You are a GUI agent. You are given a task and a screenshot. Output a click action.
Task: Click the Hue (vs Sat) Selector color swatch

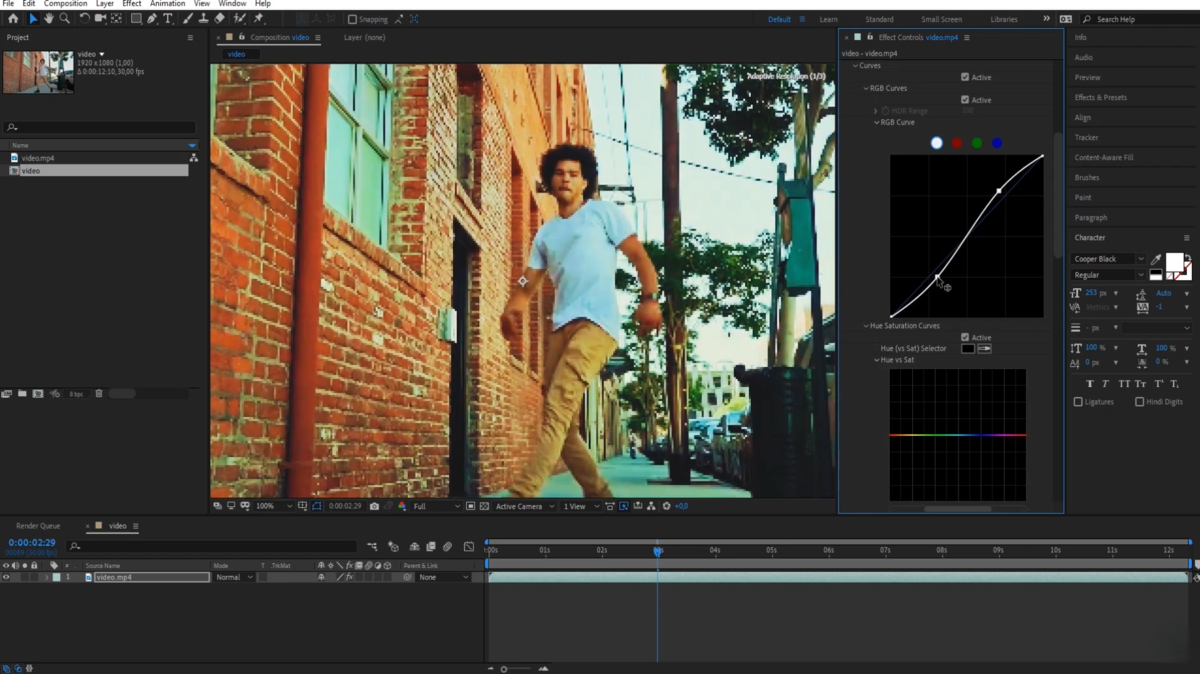pyautogui.click(x=968, y=348)
